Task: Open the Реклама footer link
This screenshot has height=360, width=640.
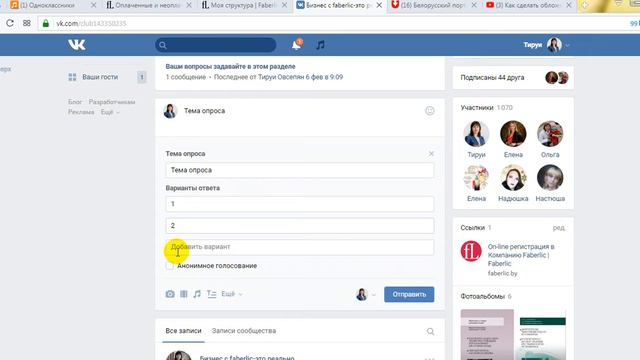Action: tap(81, 112)
